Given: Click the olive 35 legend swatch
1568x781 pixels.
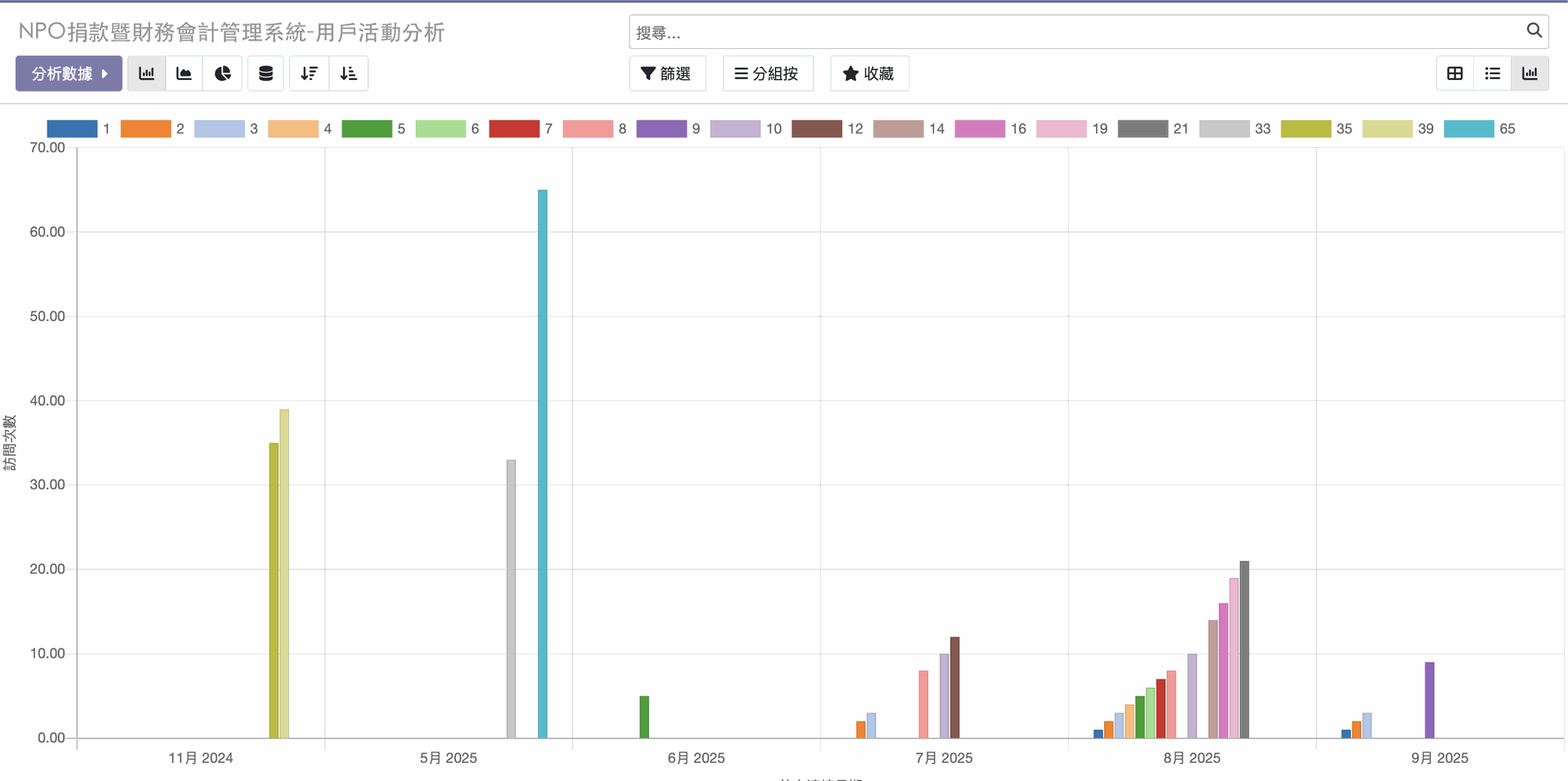Looking at the screenshot, I should point(1305,129).
